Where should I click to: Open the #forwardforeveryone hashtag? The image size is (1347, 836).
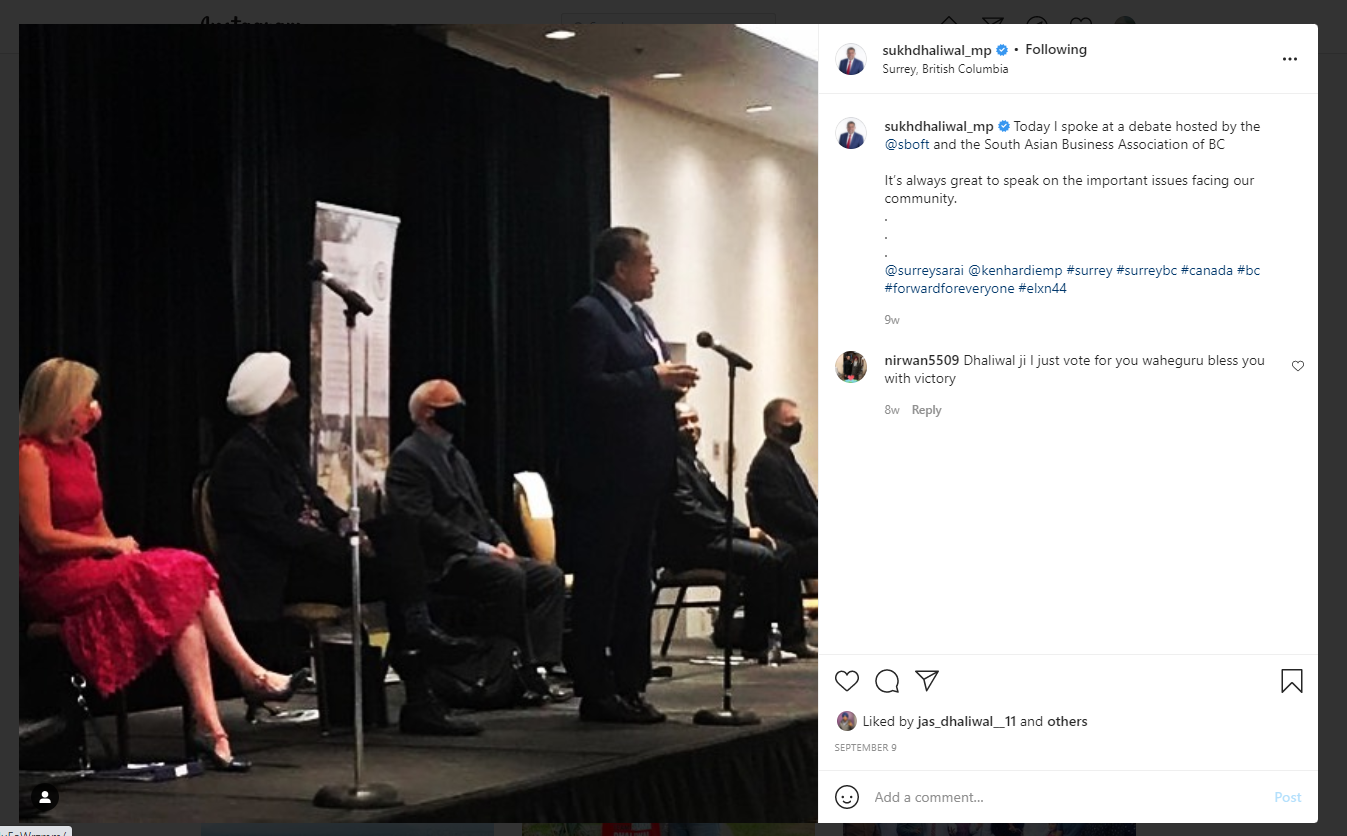[949, 288]
